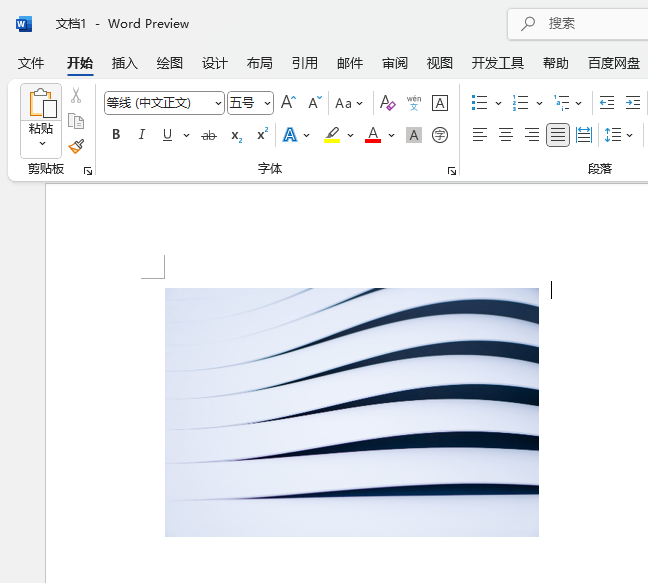This screenshot has height=583, width=648.
Task: Open the font name dropdown 等线
Action: point(219,103)
